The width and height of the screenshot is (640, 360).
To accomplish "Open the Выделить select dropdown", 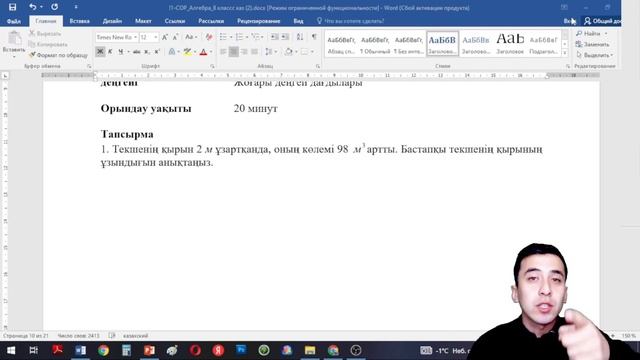I will pyautogui.click(x=595, y=55).
